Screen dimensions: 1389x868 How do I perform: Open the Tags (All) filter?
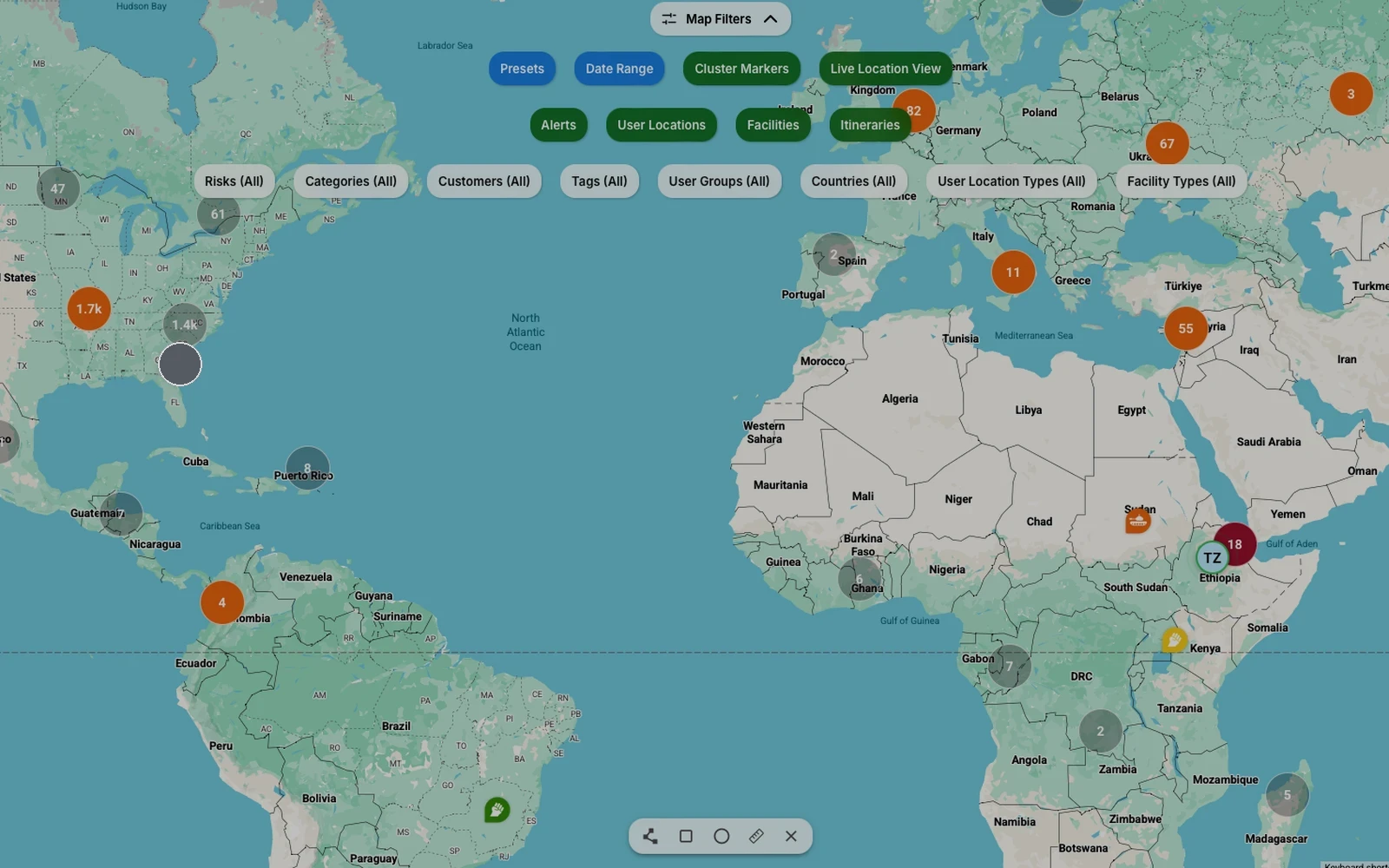click(599, 181)
